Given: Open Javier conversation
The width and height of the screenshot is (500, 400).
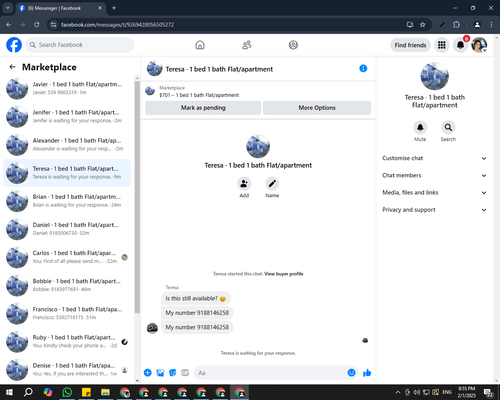Looking at the screenshot, I should pyautogui.click(x=67, y=88).
